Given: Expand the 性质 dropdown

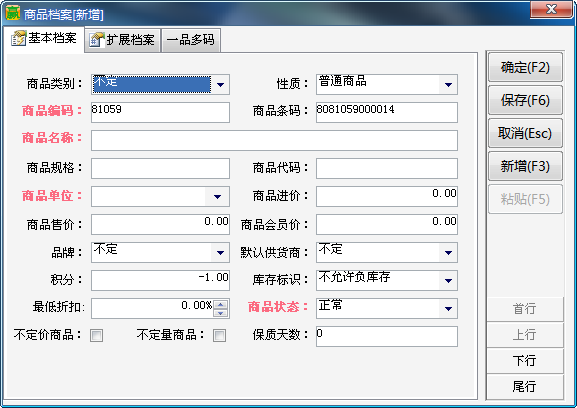Looking at the screenshot, I should 448,85.
